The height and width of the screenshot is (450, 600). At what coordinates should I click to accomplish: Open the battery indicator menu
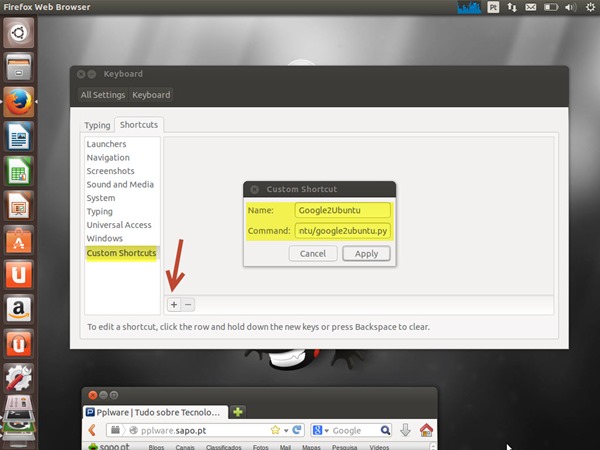click(x=551, y=7)
